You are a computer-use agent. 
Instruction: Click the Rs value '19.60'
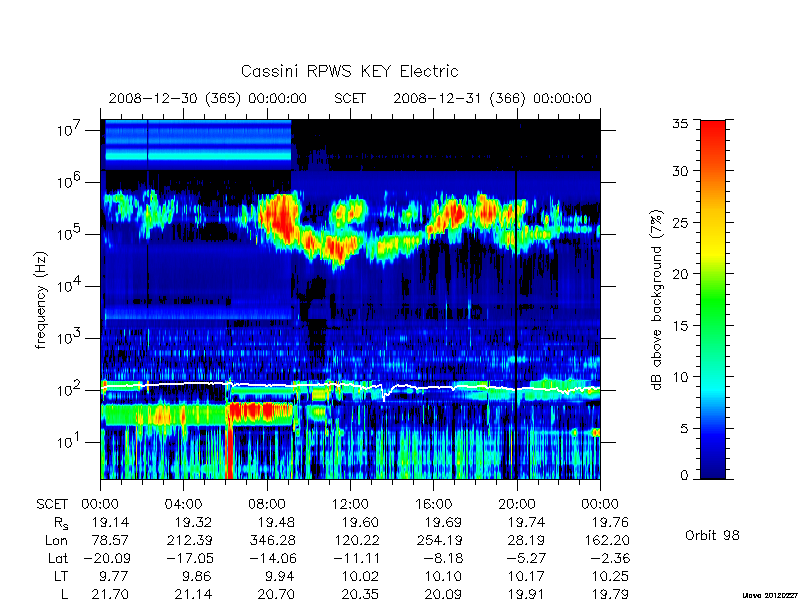click(360, 522)
